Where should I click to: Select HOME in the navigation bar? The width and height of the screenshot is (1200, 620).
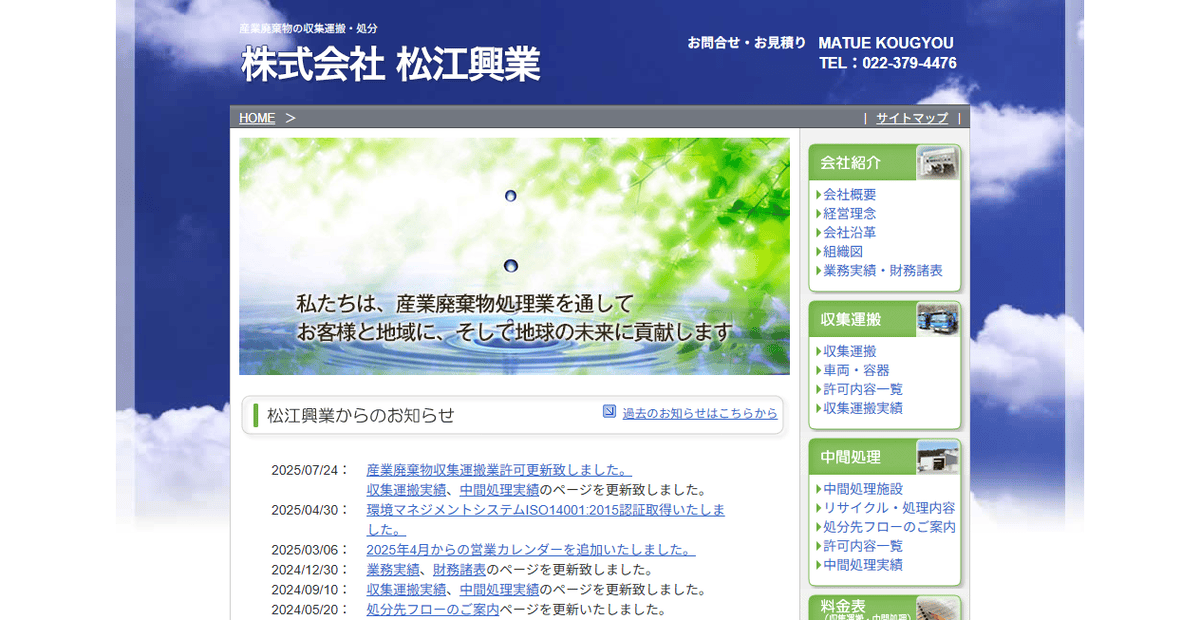tap(255, 117)
